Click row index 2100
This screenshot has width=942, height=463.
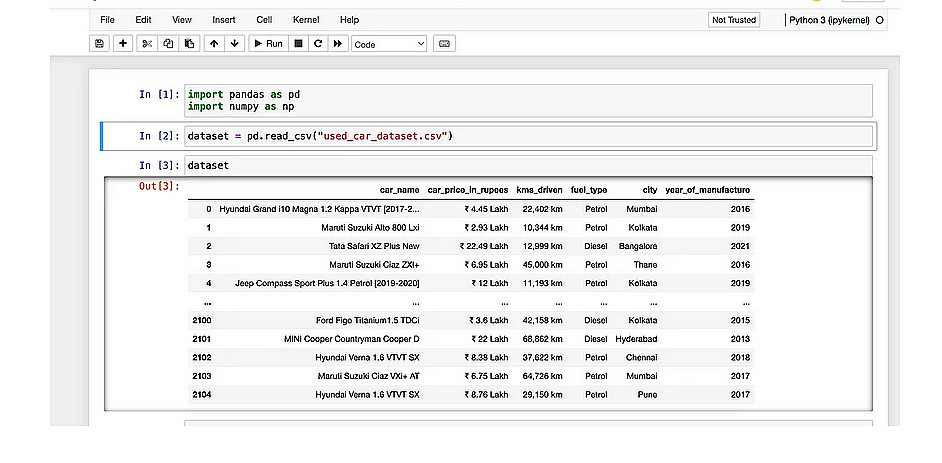tap(201, 321)
